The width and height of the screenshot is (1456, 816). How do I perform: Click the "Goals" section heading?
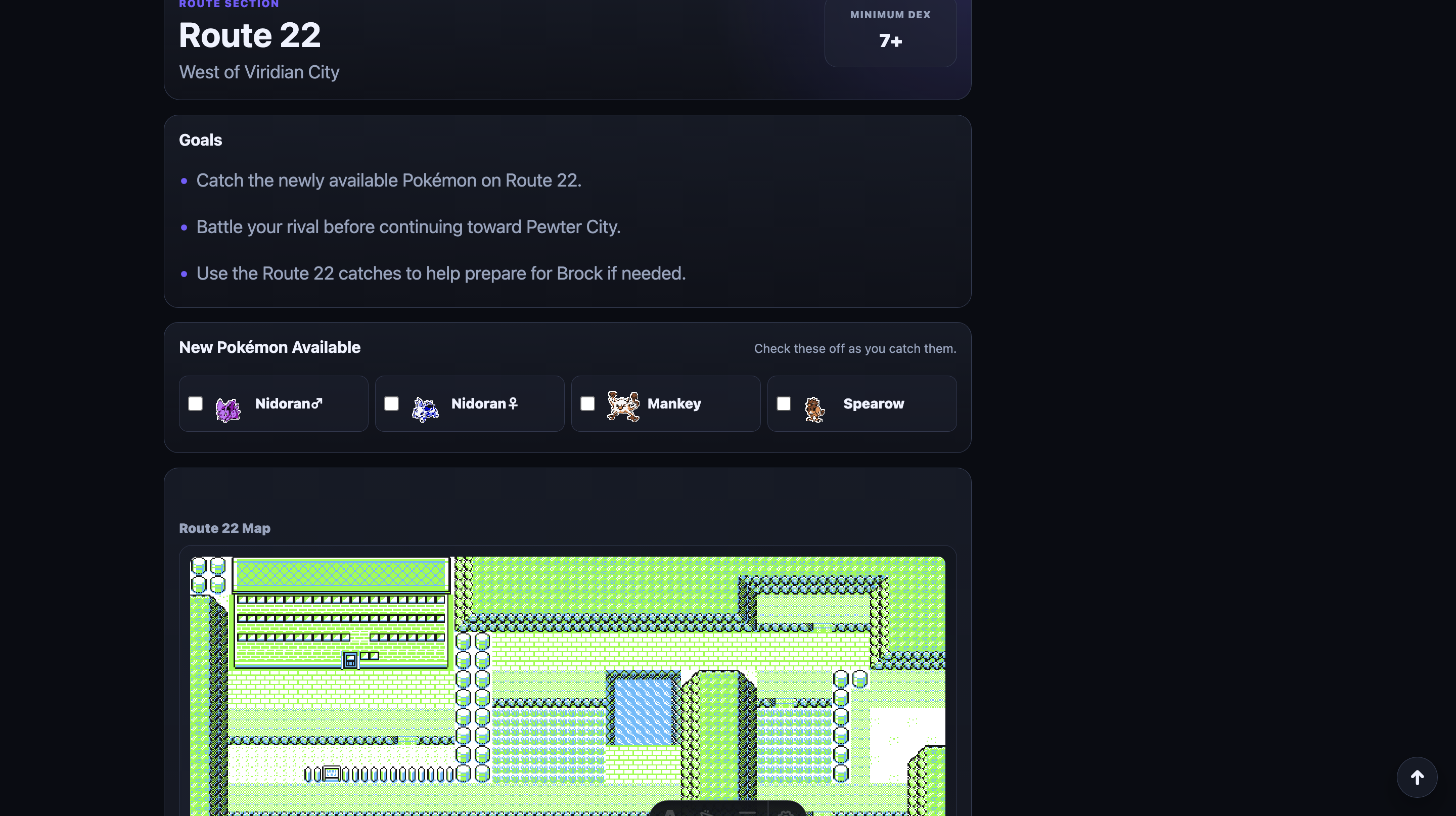pyautogui.click(x=201, y=140)
